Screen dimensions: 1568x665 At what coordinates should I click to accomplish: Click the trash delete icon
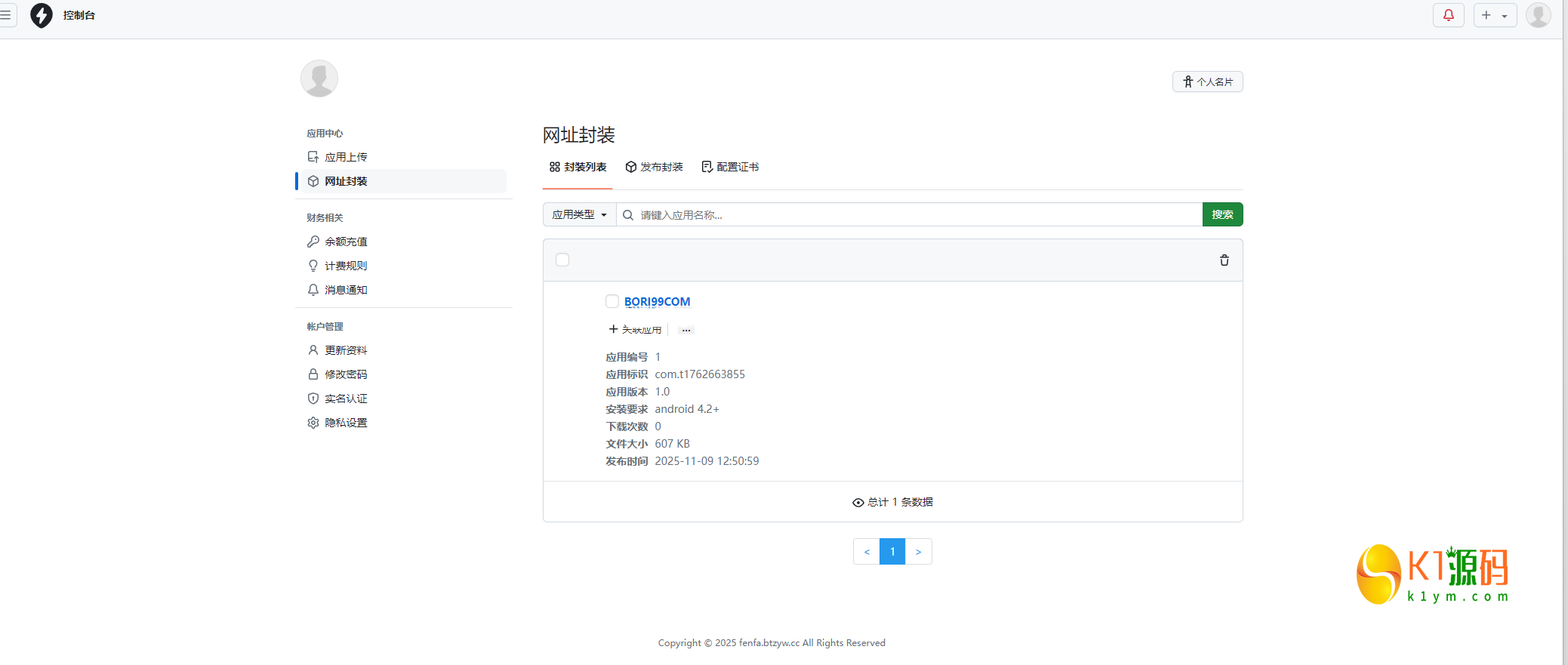pyautogui.click(x=1224, y=260)
